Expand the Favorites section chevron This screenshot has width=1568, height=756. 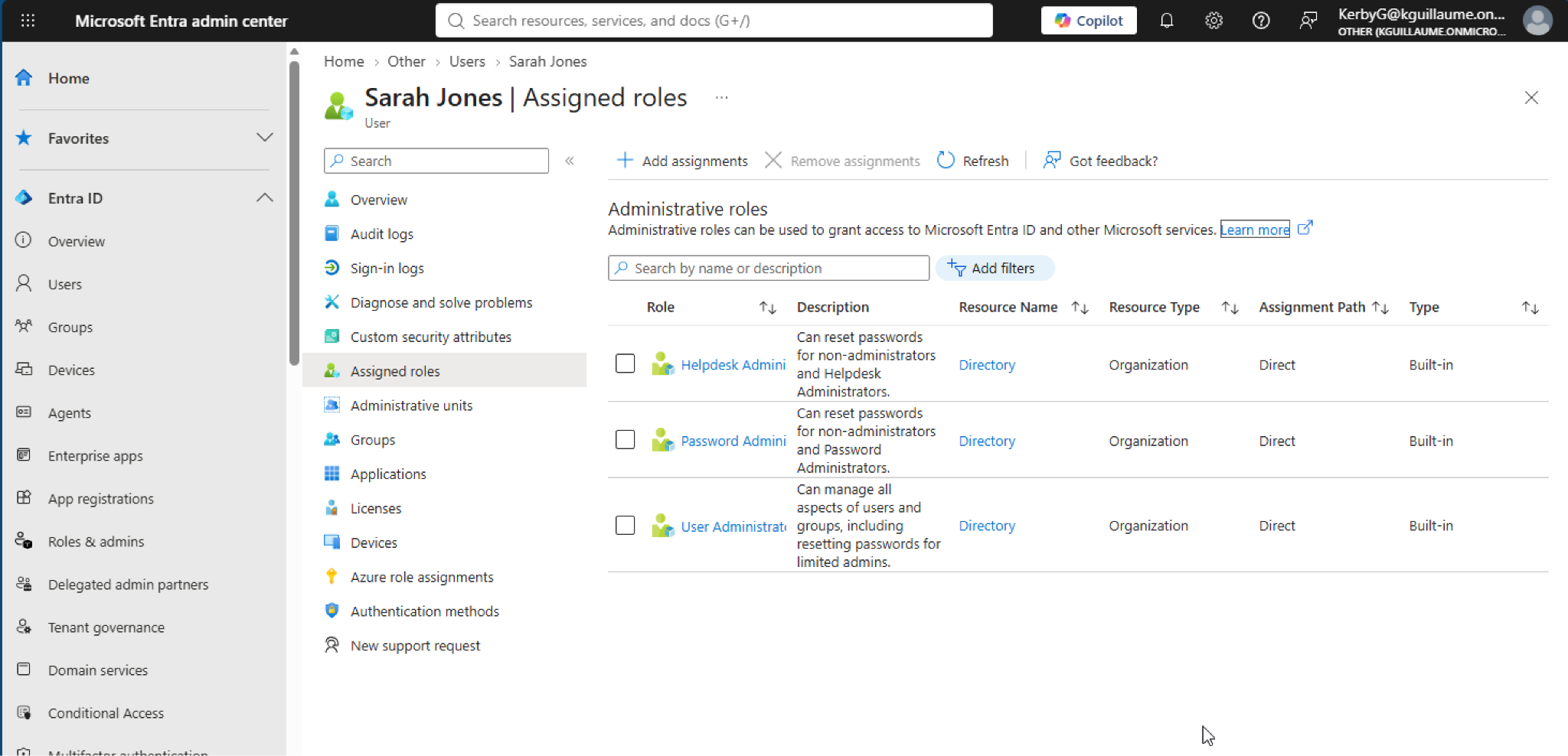point(265,138)
